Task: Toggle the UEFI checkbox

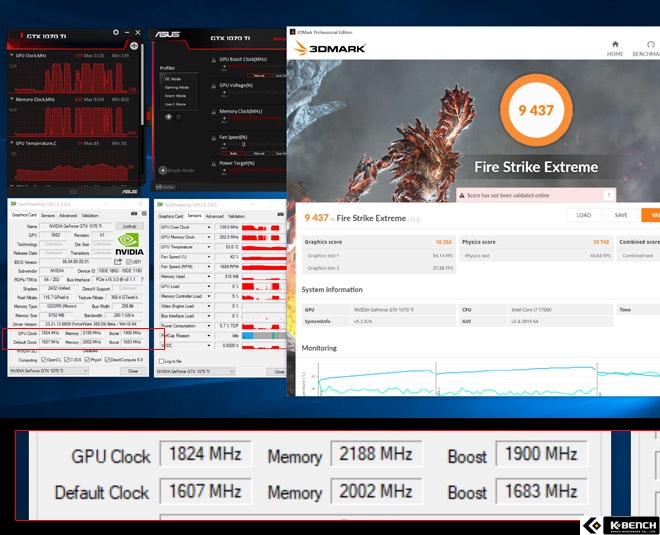Action: 129,262
